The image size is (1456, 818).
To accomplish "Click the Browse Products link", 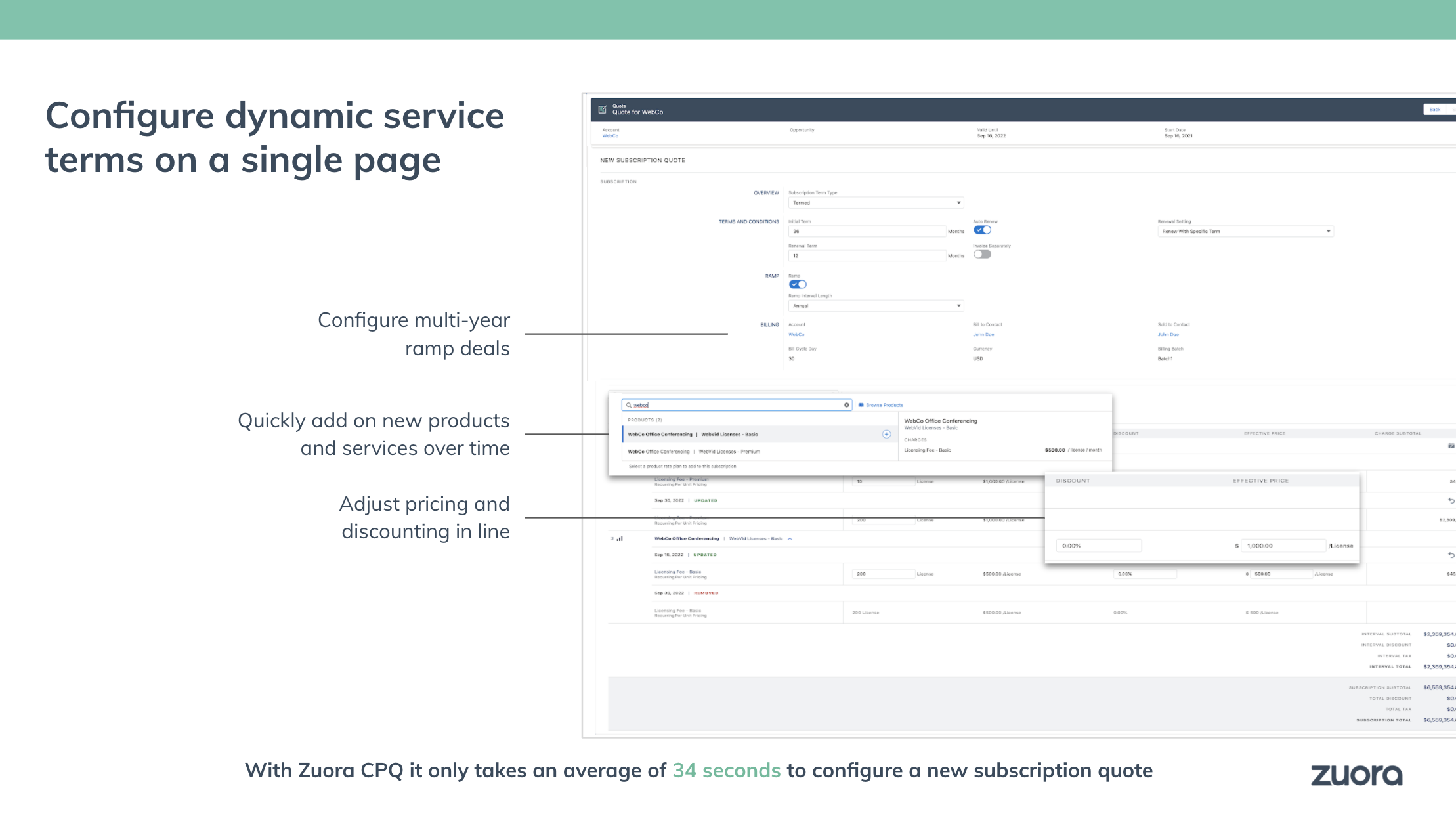I will (x=884, y=405).
